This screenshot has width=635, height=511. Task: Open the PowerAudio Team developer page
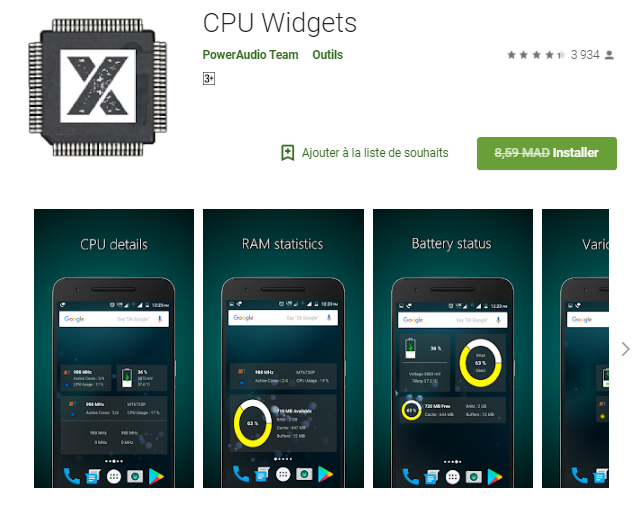tap(250, 55)
